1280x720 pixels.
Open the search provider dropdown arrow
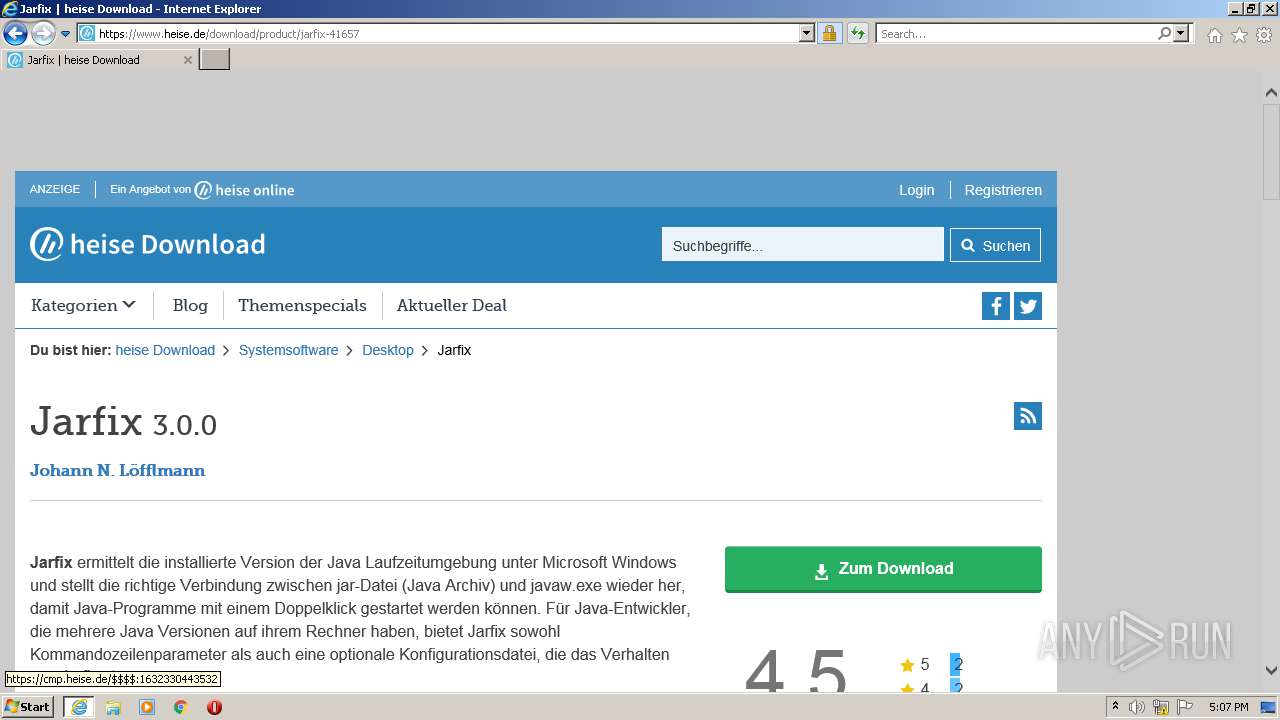1181,33
